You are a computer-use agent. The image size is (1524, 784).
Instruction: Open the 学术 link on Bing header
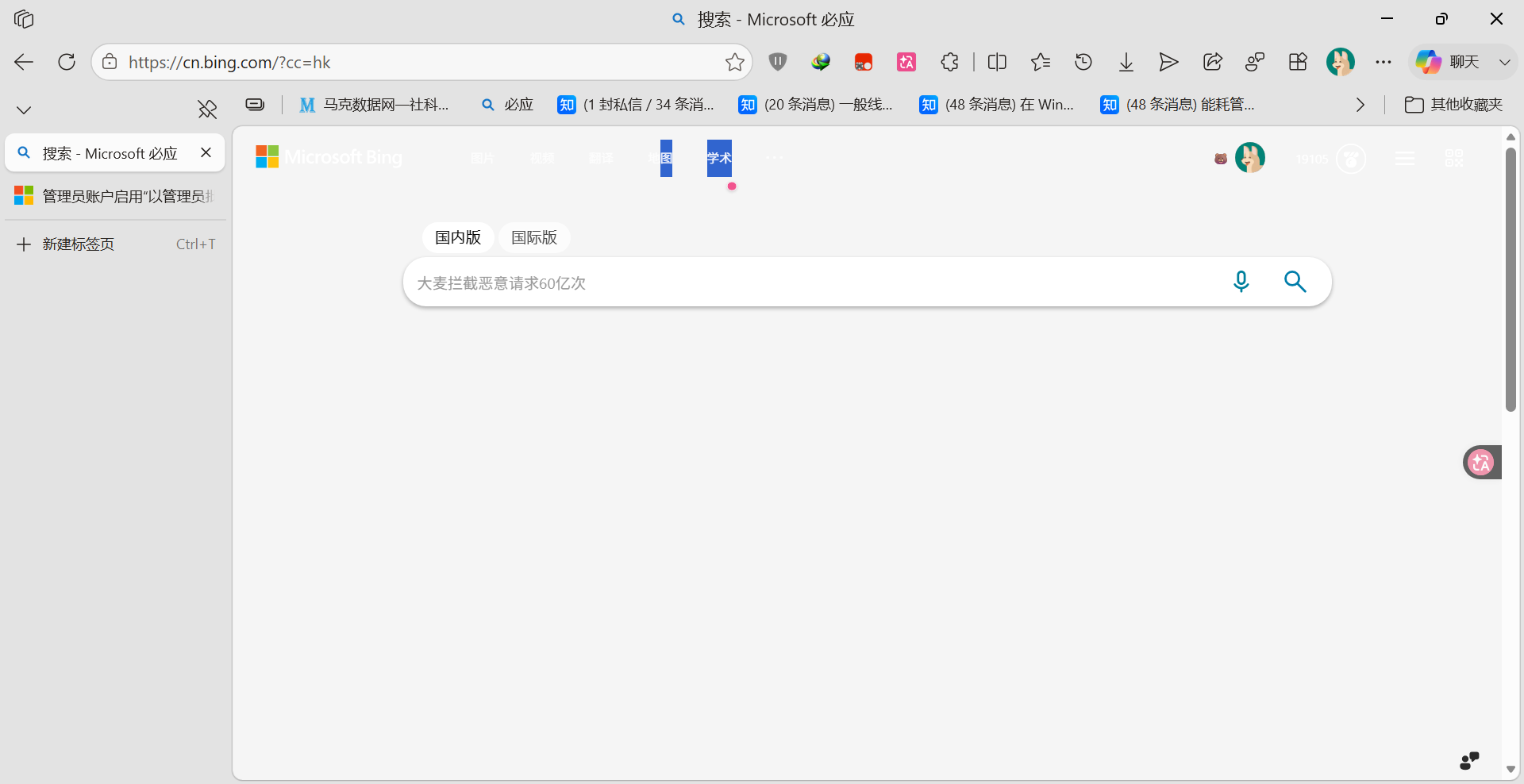tap(719, 158)
